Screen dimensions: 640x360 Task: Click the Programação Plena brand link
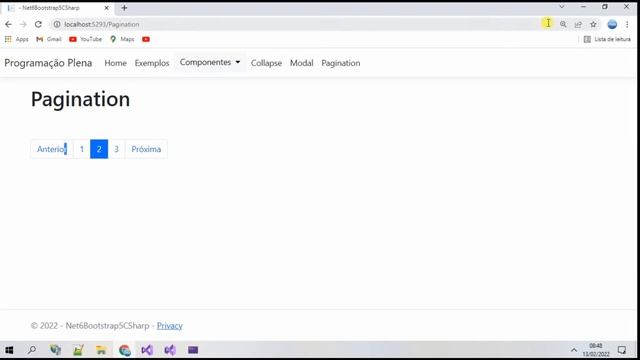pos(48,63)
